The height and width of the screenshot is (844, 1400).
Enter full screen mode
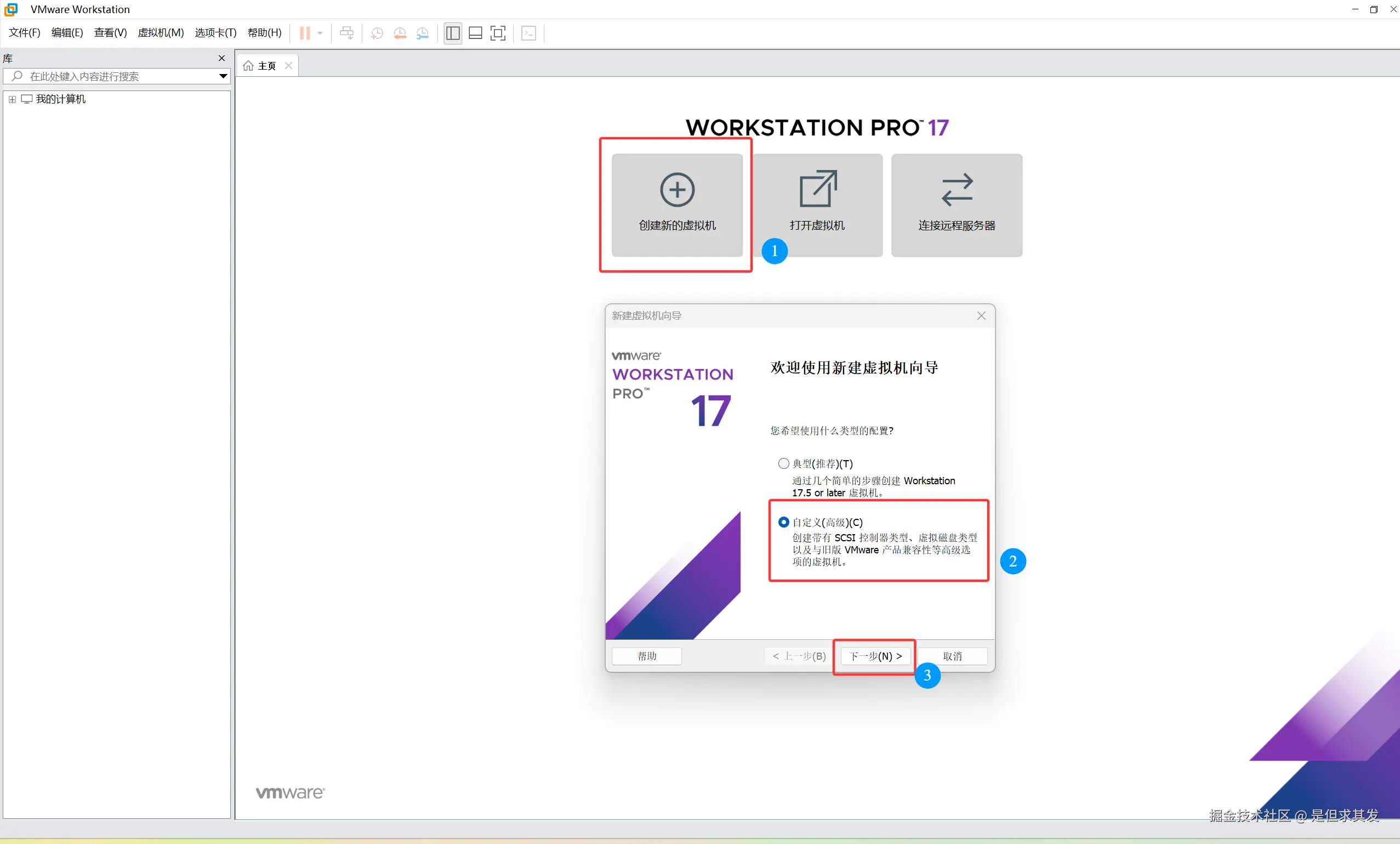[x=498, y=33]
